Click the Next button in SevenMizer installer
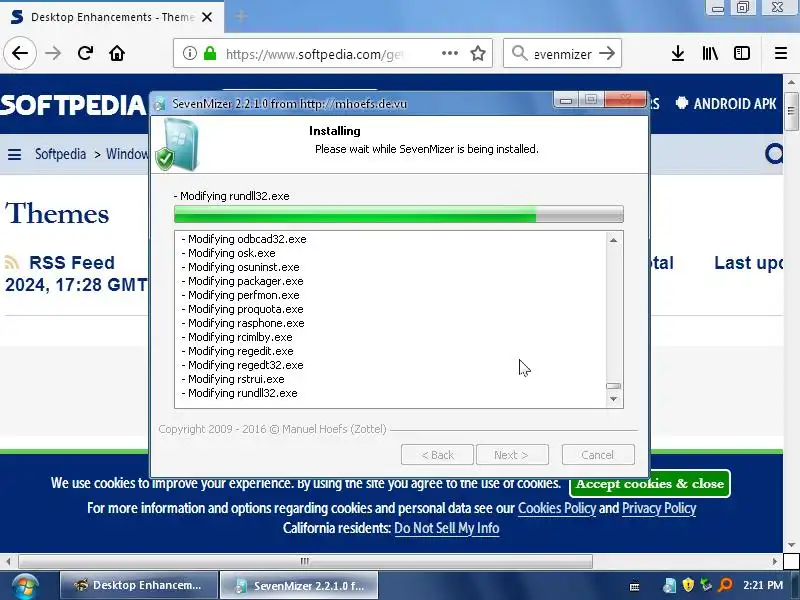 512,455
